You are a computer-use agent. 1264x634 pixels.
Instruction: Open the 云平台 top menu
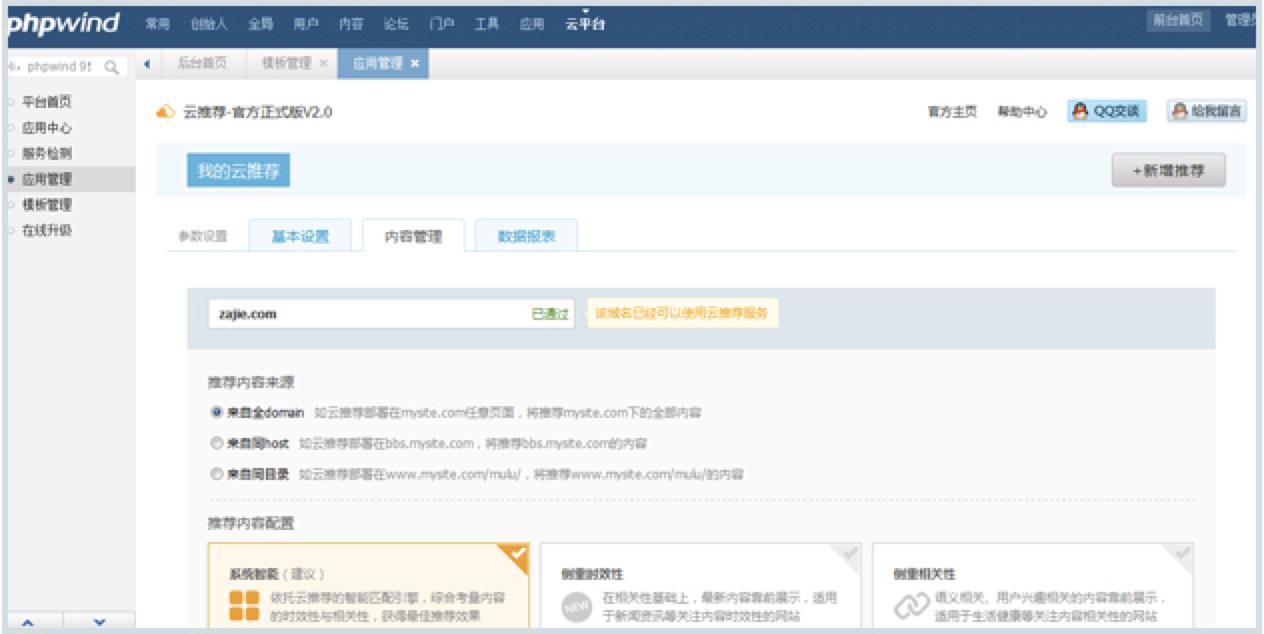point(584,24)
